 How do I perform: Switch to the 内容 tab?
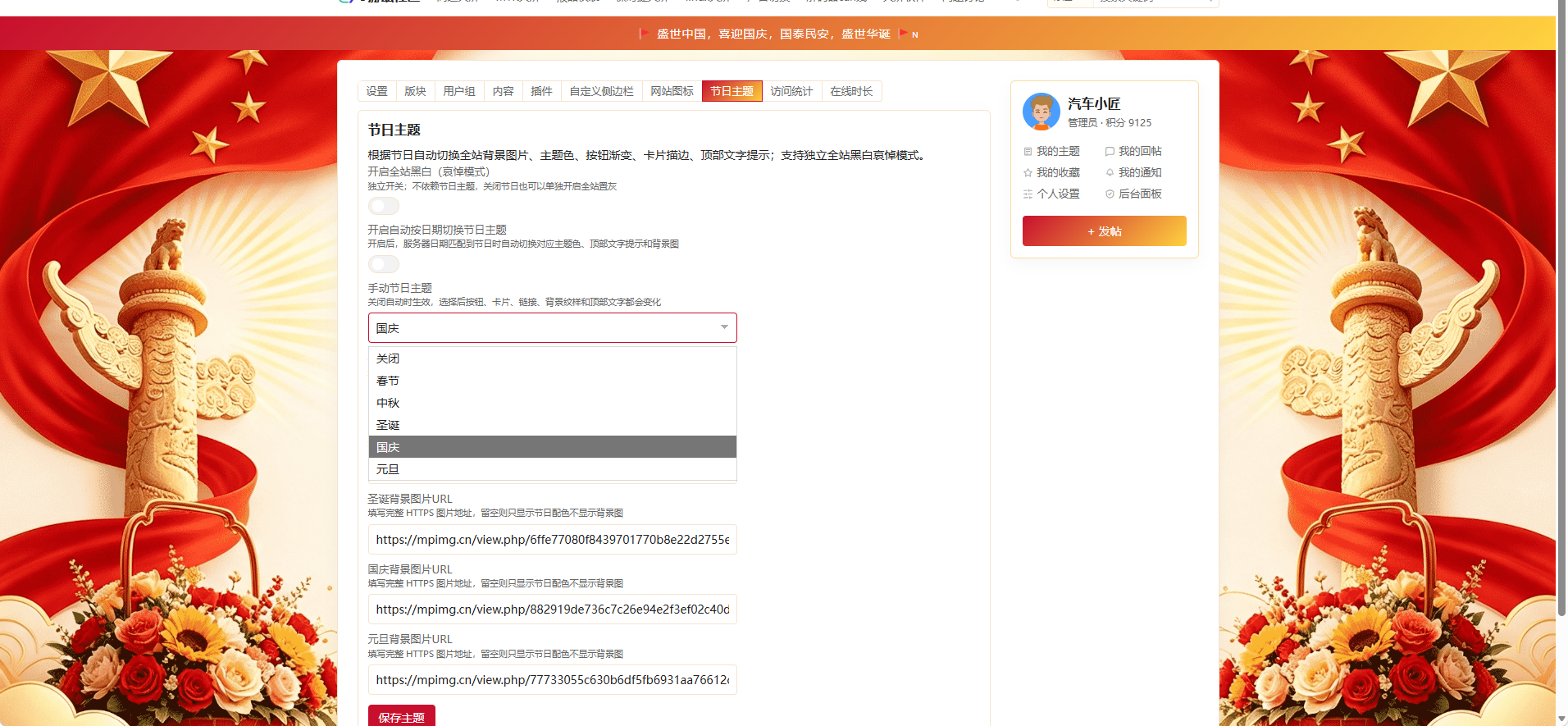504,91
